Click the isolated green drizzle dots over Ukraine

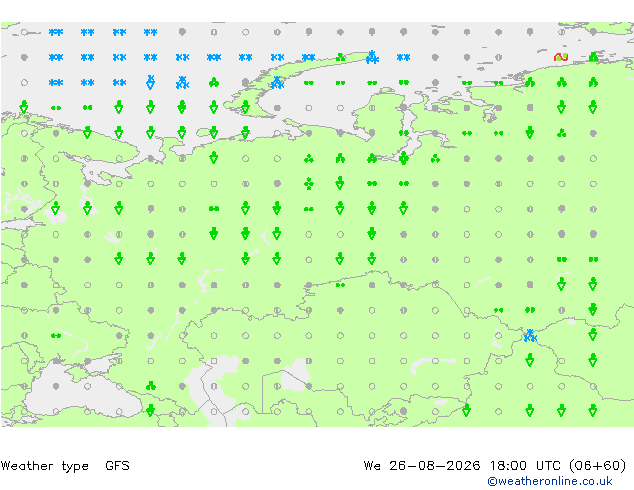56,336
